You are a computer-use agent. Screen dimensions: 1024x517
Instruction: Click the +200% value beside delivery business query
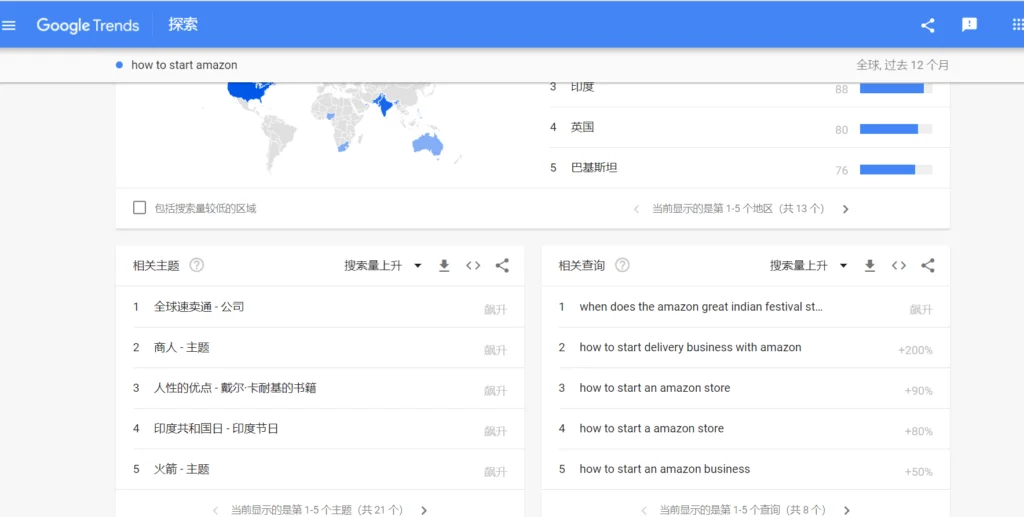[x=915, y=350]
